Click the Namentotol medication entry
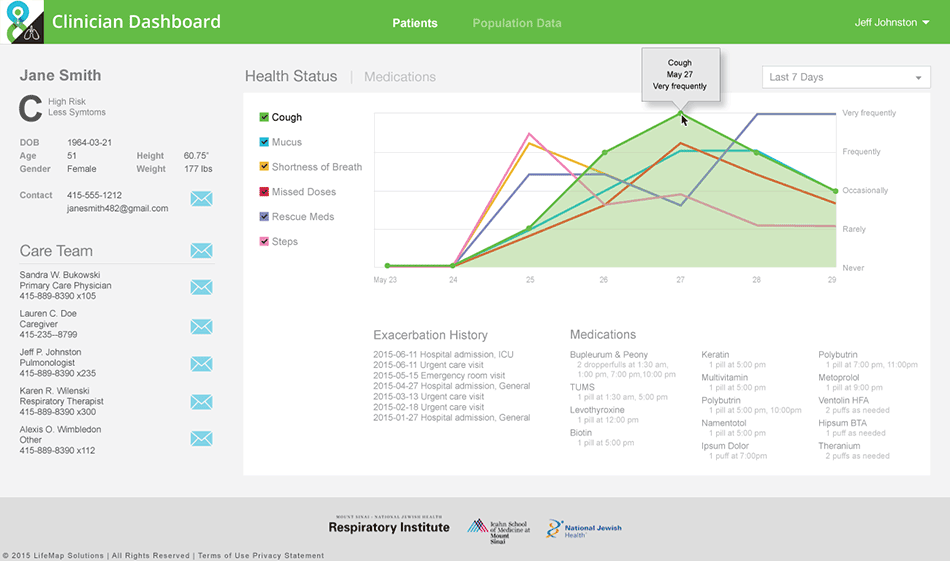The image size is (950, 561). click(724, 423)
